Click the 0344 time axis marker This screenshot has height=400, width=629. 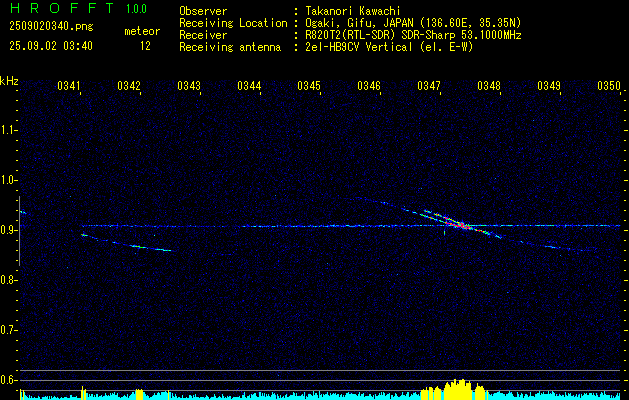tap(249, 85)
